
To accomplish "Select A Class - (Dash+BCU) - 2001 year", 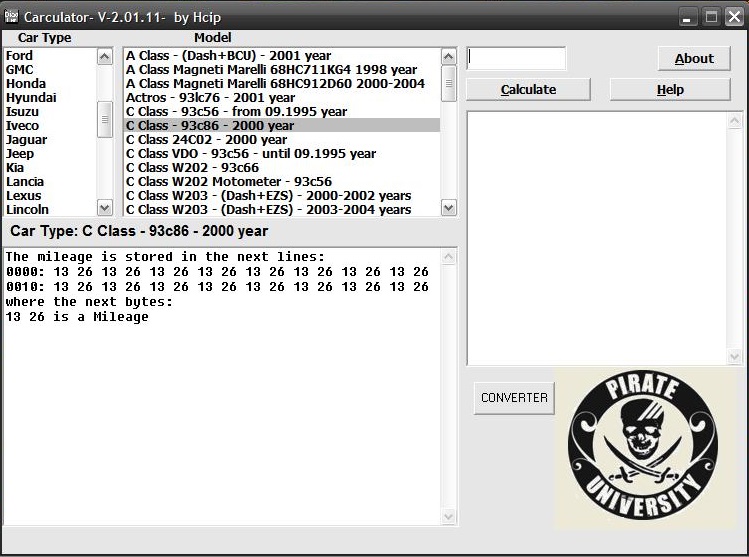I will click(228, 56).
